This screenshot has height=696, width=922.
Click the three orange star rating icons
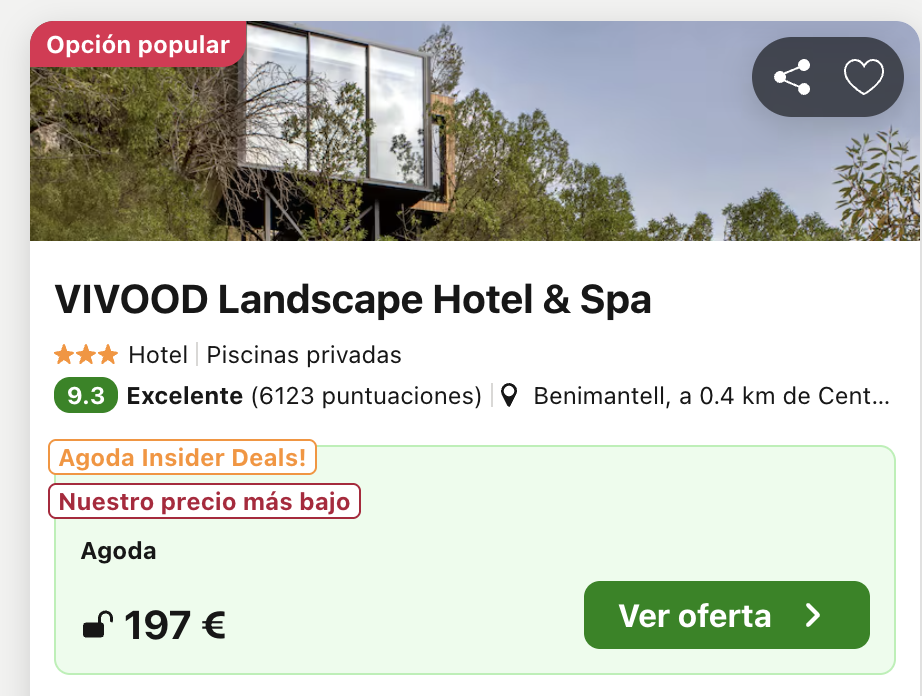click(x=86, y=355)
